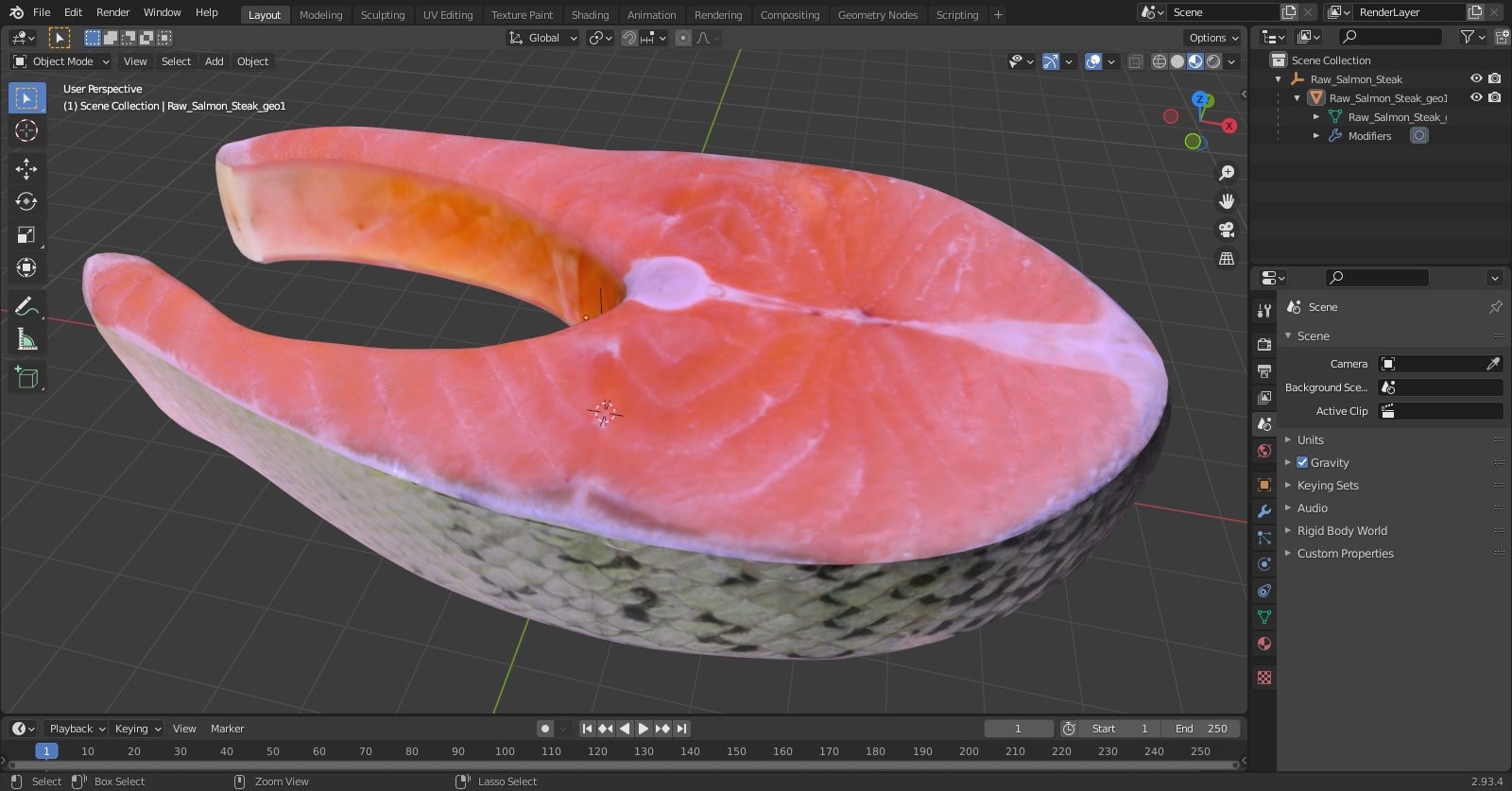Toggle the Gravity checkbox
The image size is (1512, 791).
[x=1302, y=462]
